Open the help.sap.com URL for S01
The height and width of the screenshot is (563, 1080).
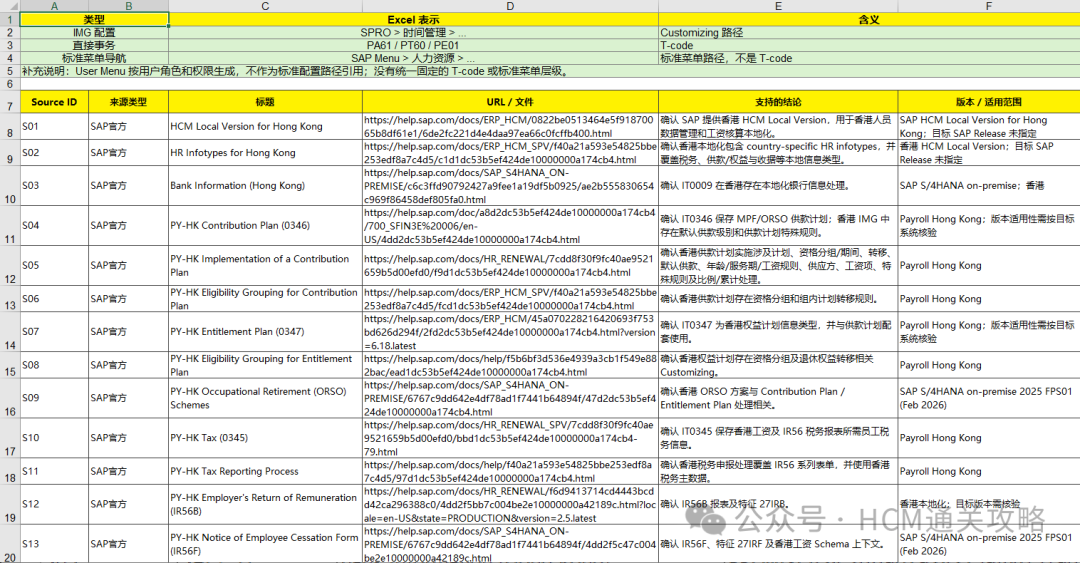click(510, 127)
